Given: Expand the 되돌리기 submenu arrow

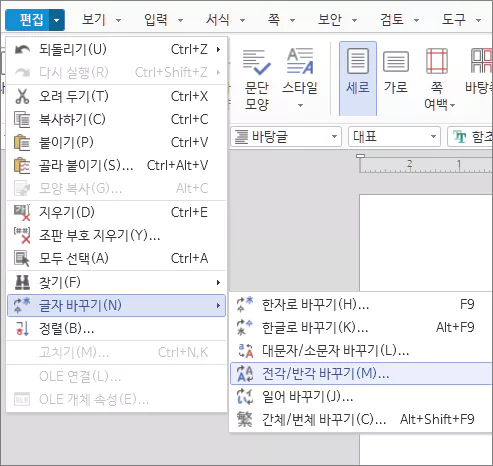Looking at the screenshot, I should (x=218, y=50).
